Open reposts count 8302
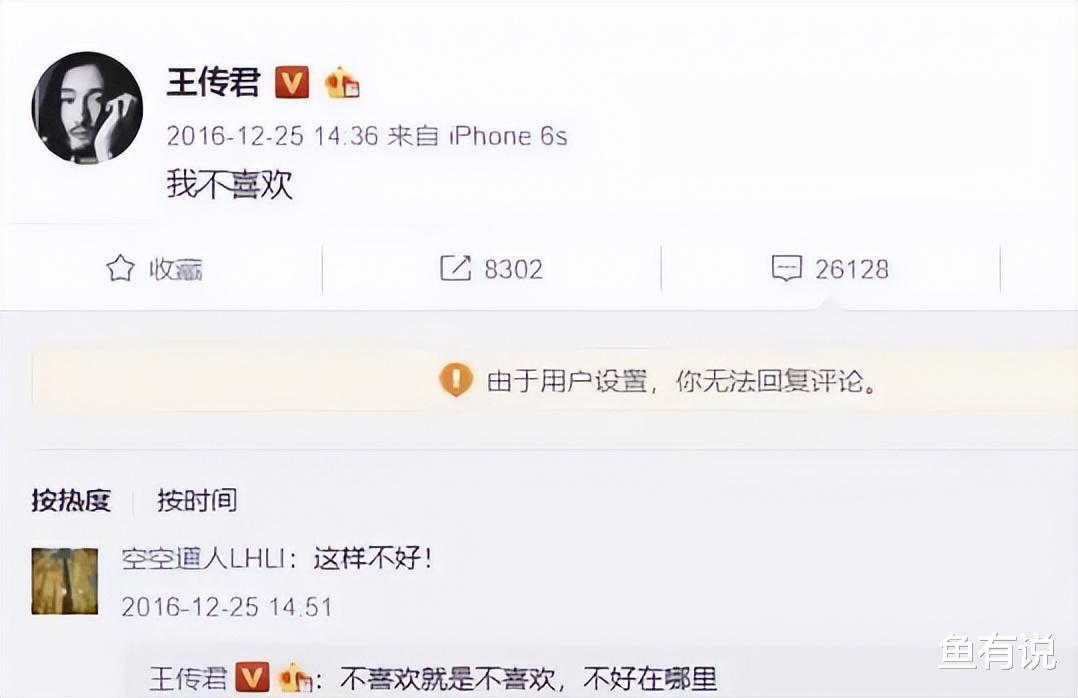1078x698 pixels. pos(514,269)
